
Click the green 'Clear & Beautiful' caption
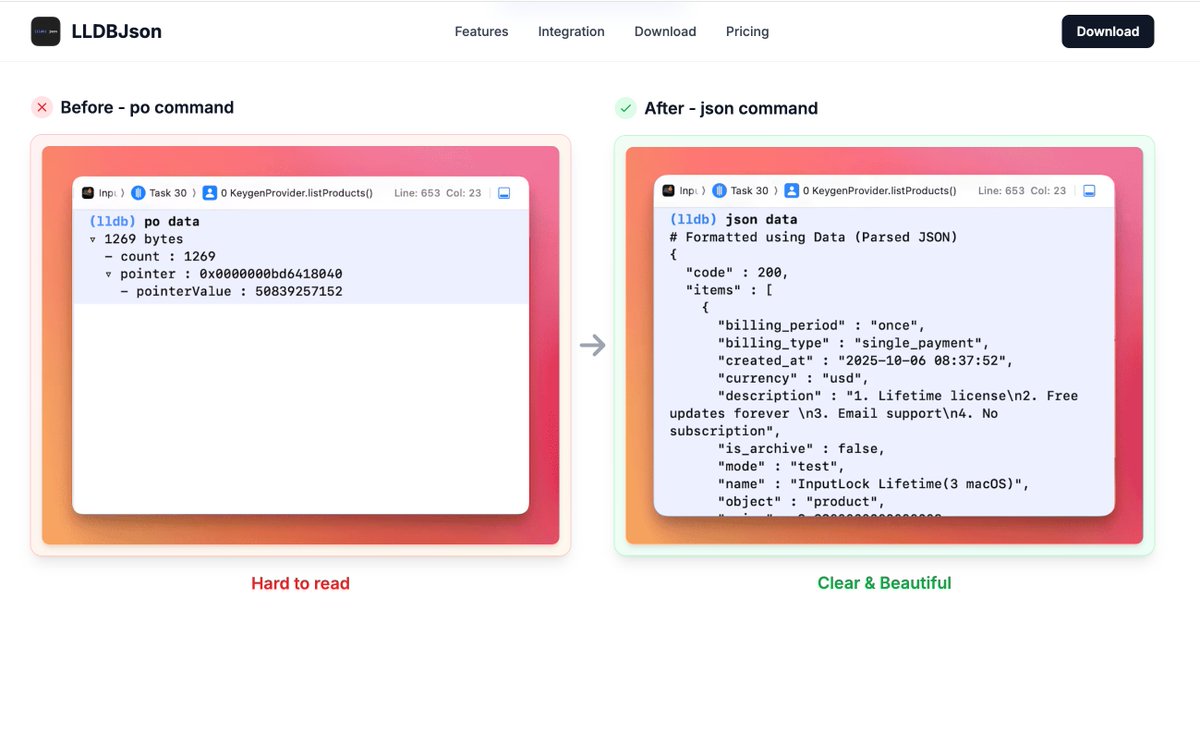click(884, 583)
